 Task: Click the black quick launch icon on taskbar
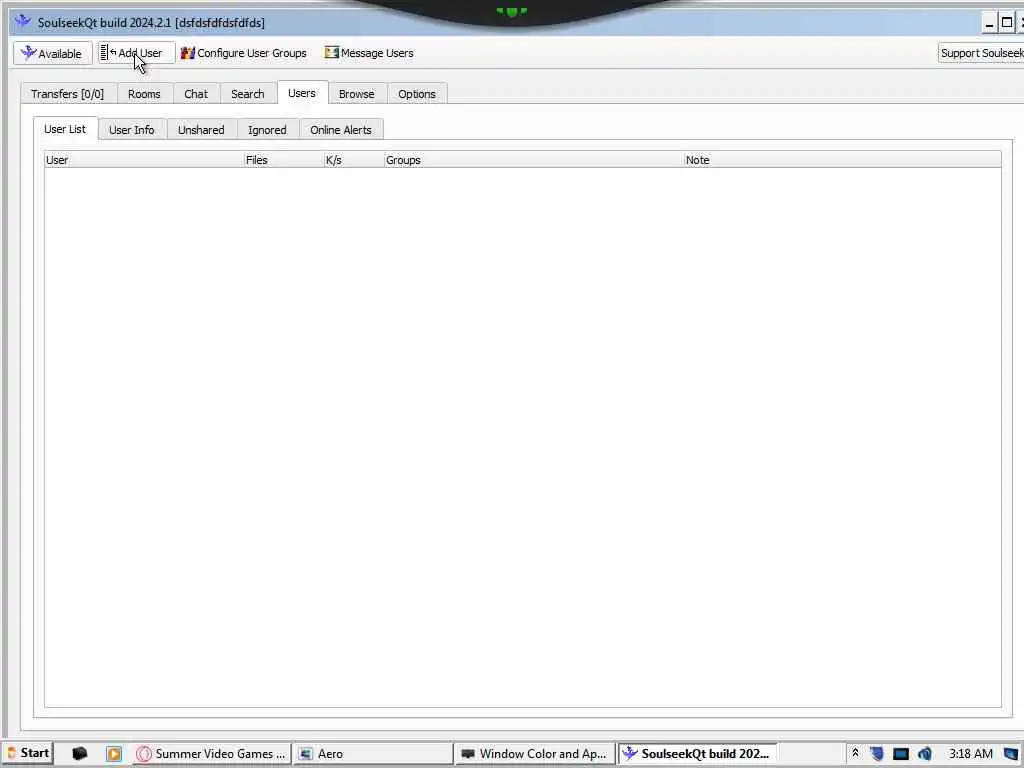point(79,754)
